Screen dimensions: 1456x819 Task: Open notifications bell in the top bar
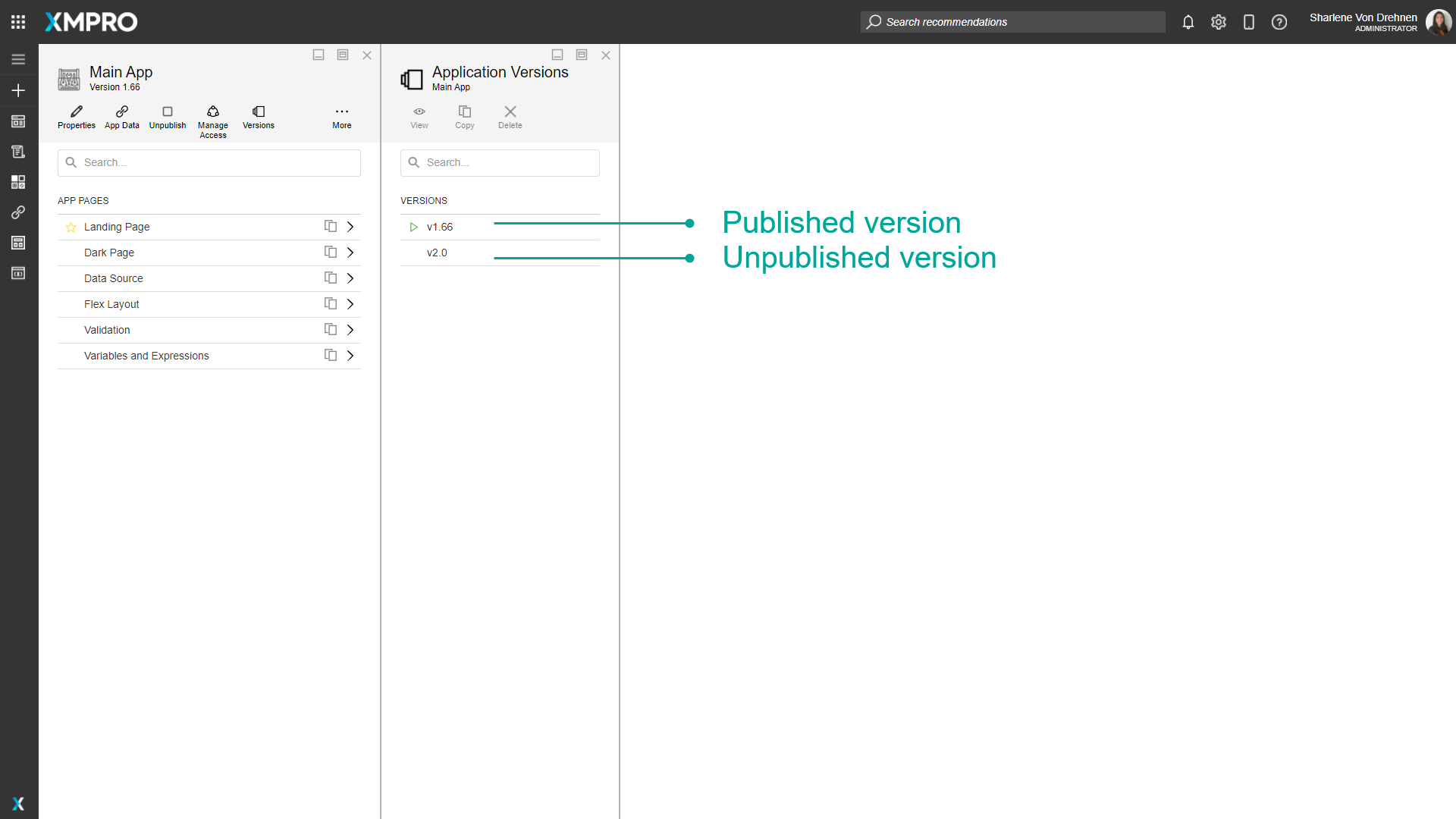(x=1188, y=22)
